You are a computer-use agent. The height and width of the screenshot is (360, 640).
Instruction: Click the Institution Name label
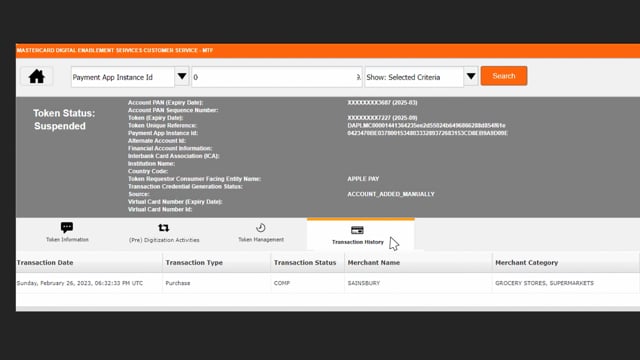coord(151,164)
